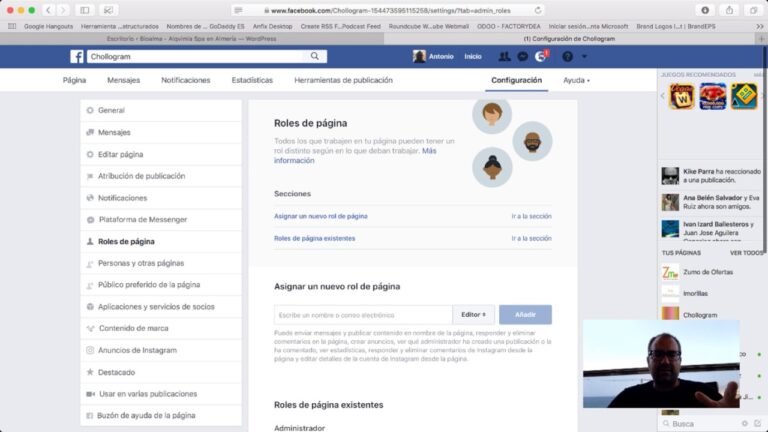Show all tabs with tab overview icon
The image size is (768, 432).
click(753, 10)
